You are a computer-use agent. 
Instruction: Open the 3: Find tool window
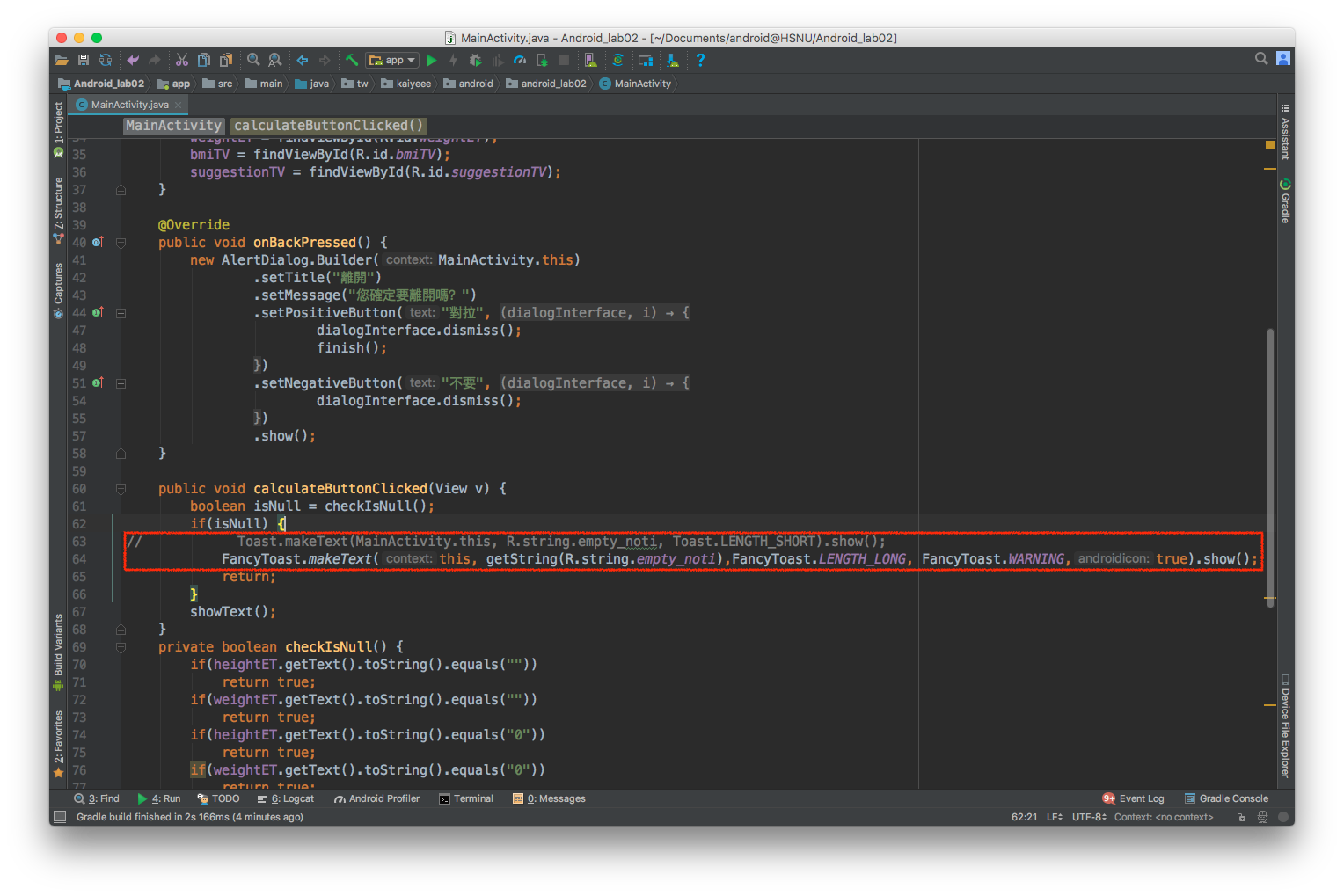[97, 798]
